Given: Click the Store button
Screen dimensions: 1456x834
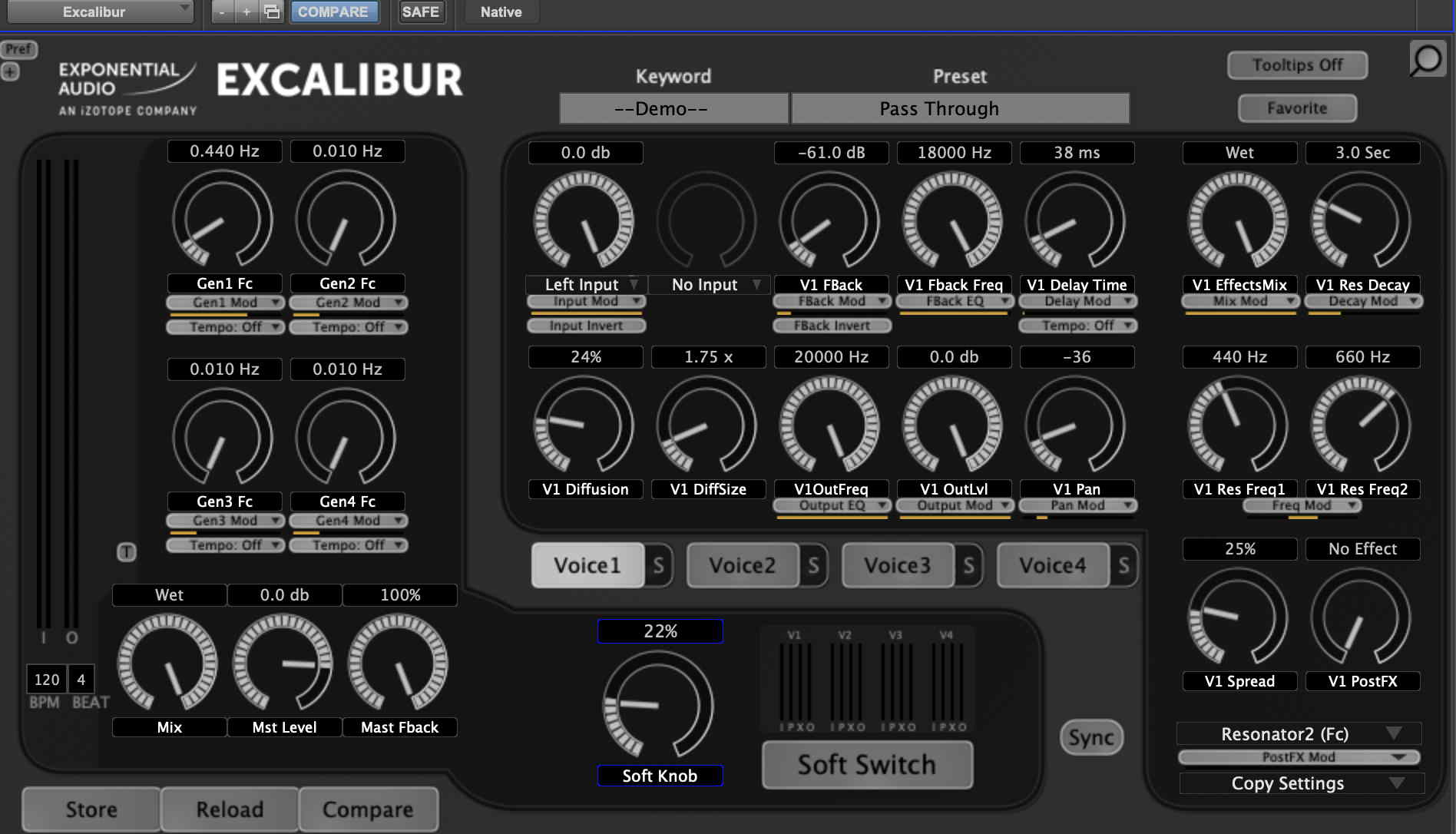Looking at the screenshot, I should (91, 809).
